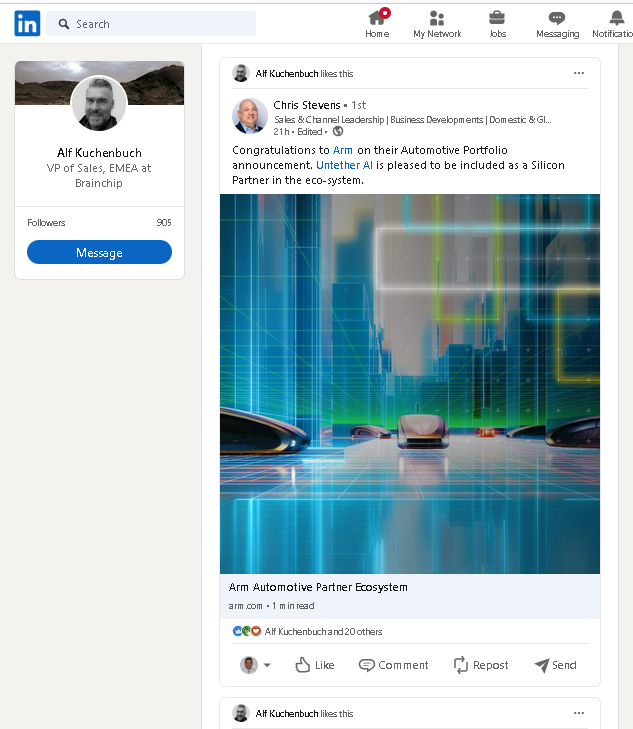This screenshot has height=729, width=633.
Task: View the reactions from Alf Kuchenbuch and 20 others
Action: click(x=322, y=632)
